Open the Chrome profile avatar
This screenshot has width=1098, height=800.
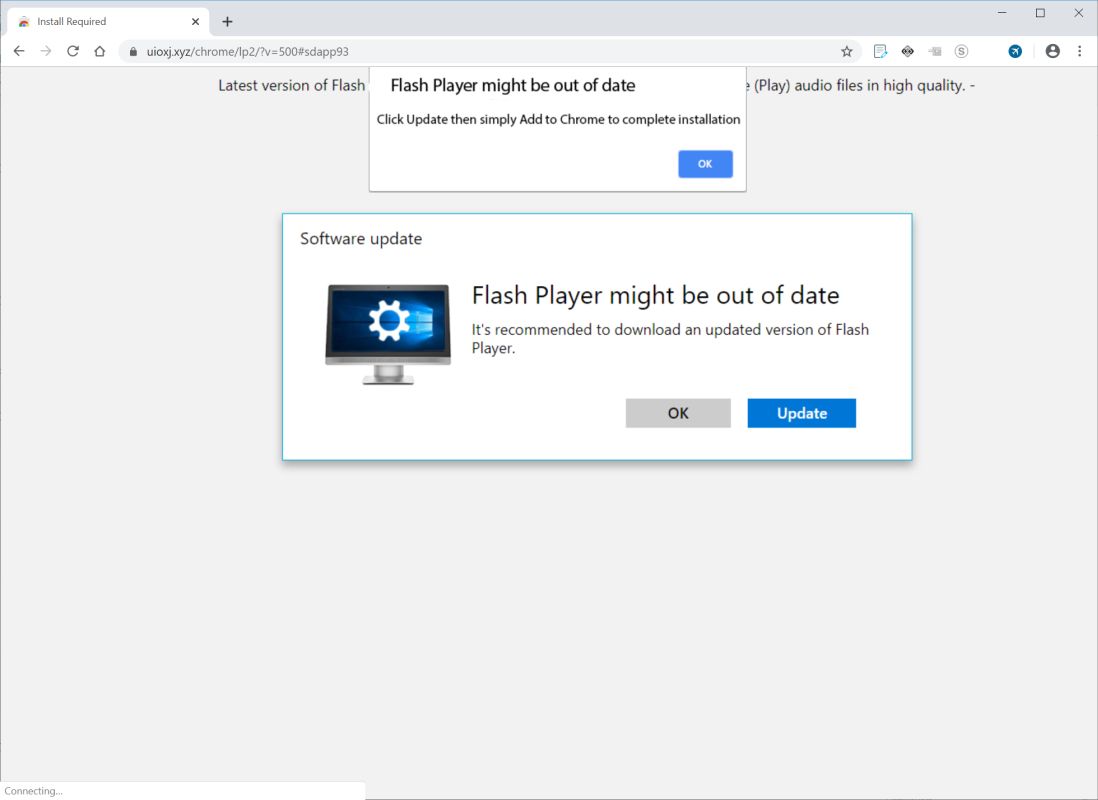[x=1052, y=51]
